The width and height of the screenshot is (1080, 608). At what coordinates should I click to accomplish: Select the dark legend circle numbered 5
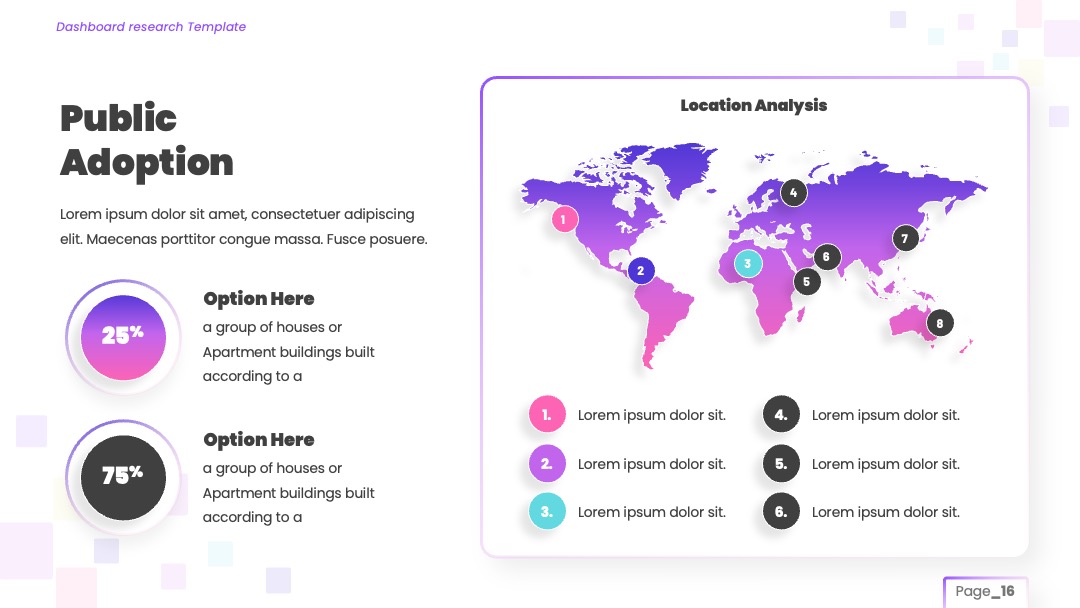[781, 463]
